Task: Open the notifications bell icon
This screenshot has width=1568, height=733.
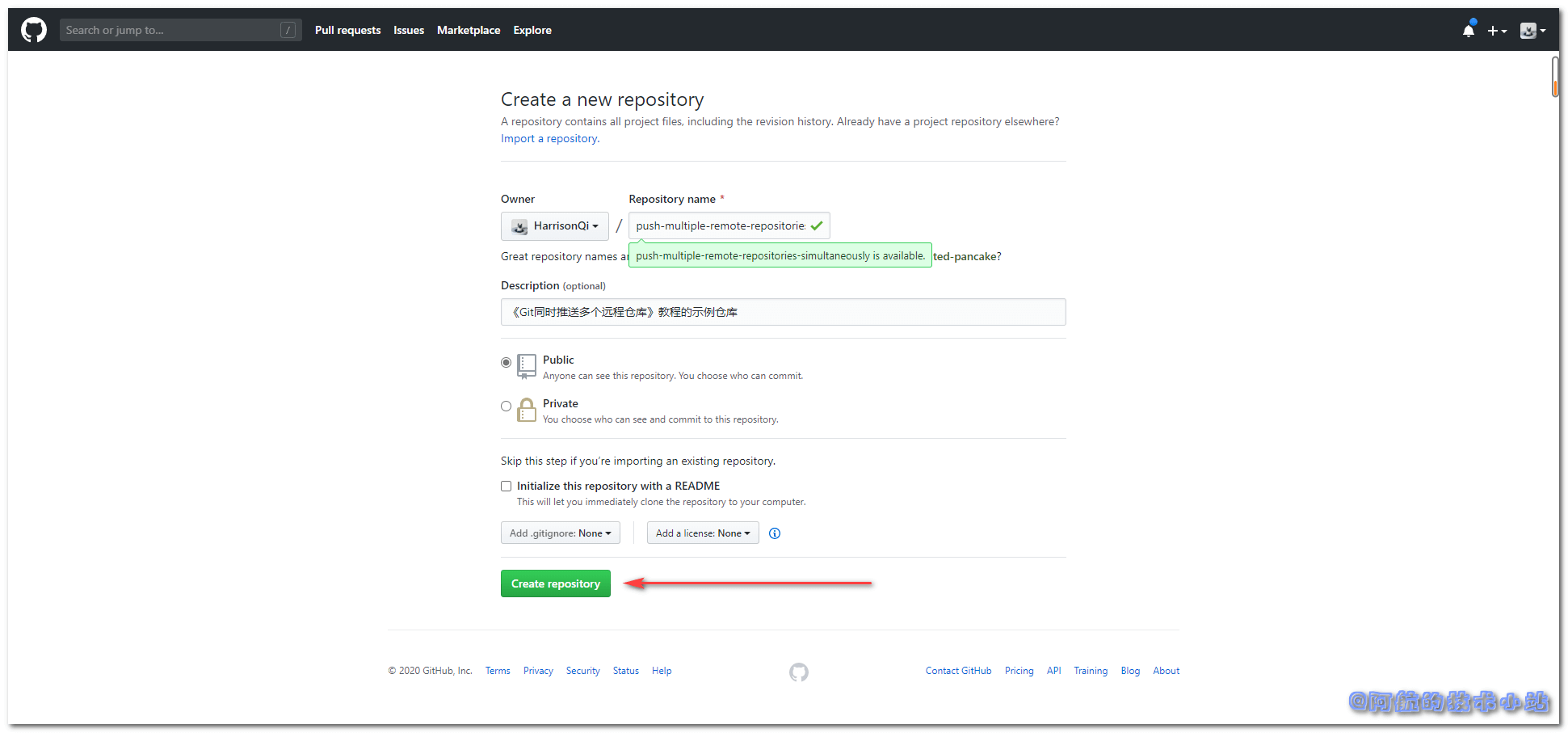Action: click(x=1468, y=31)
